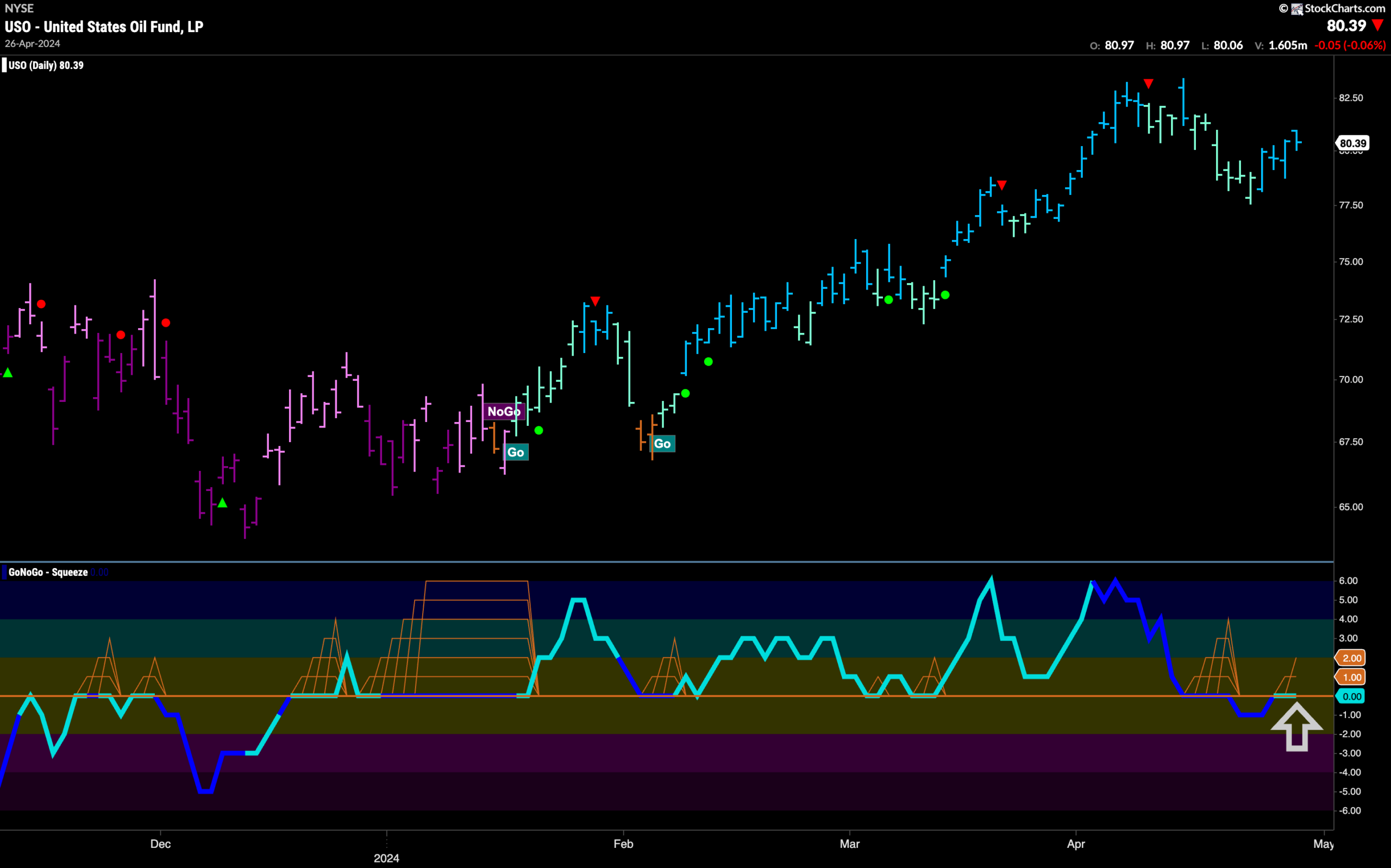Screen dimensions: 1391x868
Task: Click the green up triangle in December
Action: [x=222, y=503]
